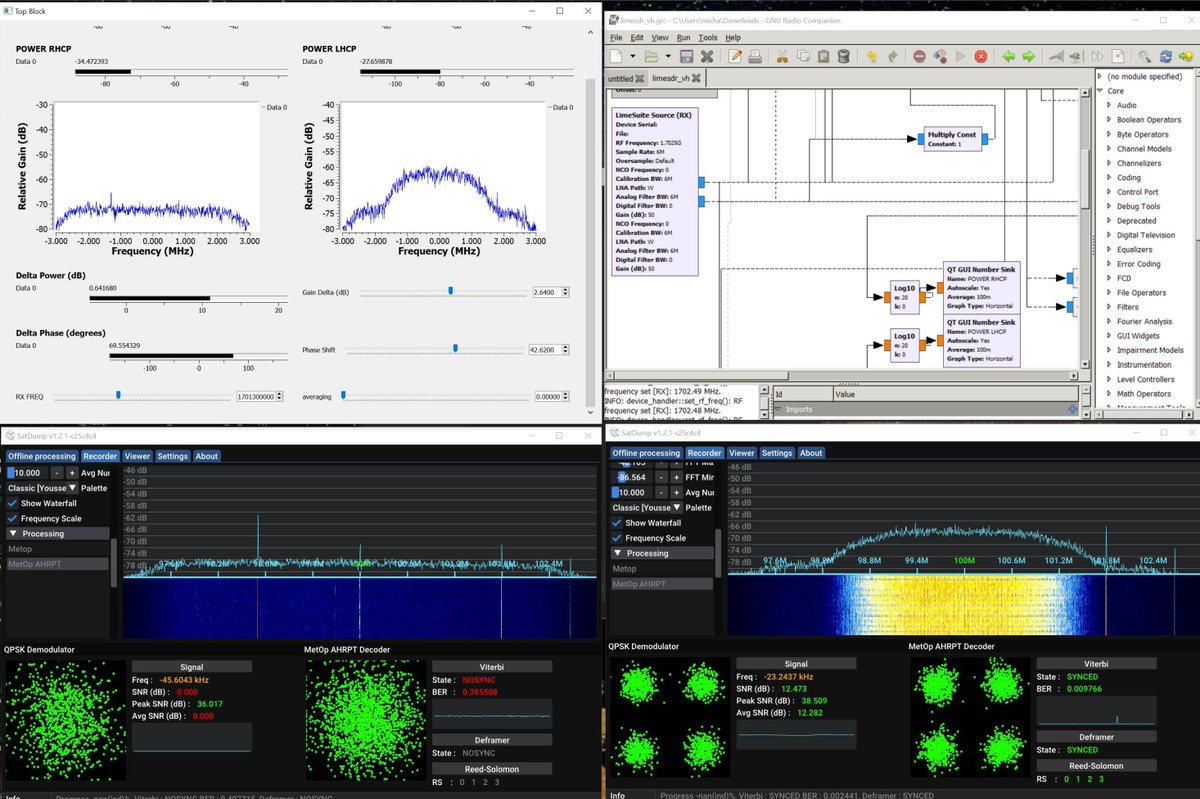Click the Disable block plug icon
The height and width of the screenshot is (799, 1200).
1076,57
